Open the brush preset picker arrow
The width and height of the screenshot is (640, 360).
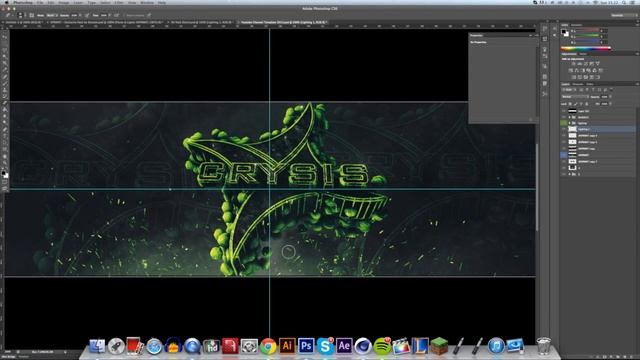pos(24,15)
